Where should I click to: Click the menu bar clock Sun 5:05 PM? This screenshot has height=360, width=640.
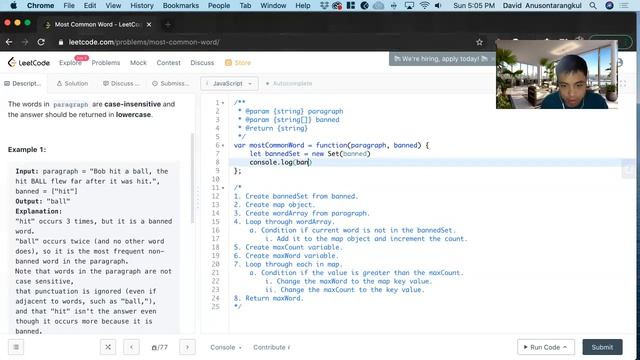[x=474, y=5]
